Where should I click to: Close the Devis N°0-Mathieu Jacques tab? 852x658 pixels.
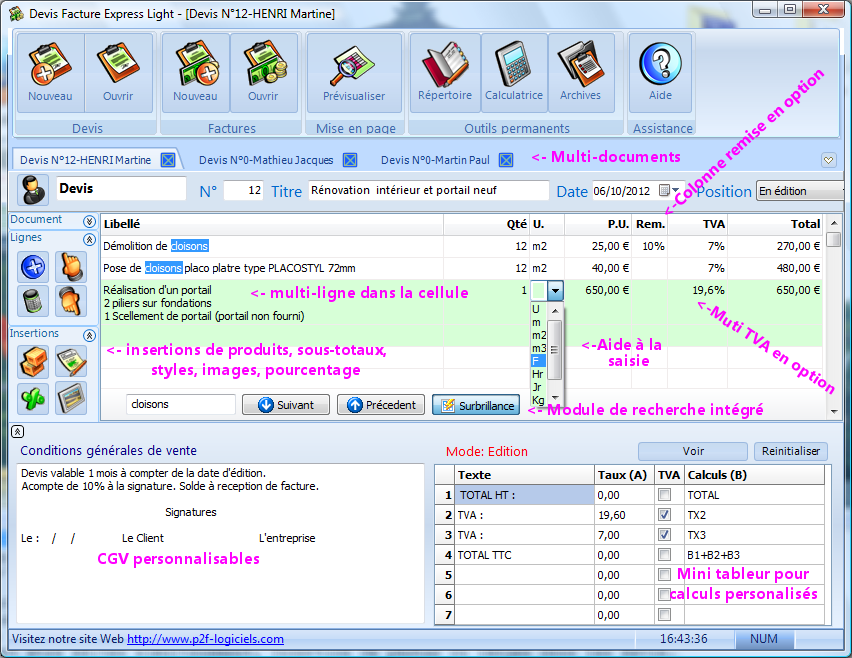350,160
